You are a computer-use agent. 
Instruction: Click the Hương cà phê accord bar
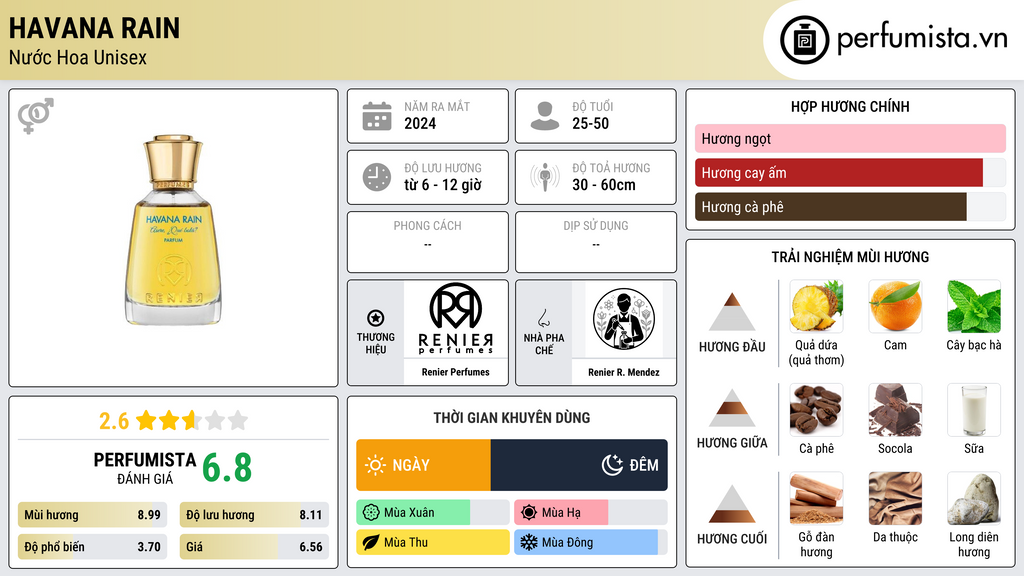click(x=850, y=206)
